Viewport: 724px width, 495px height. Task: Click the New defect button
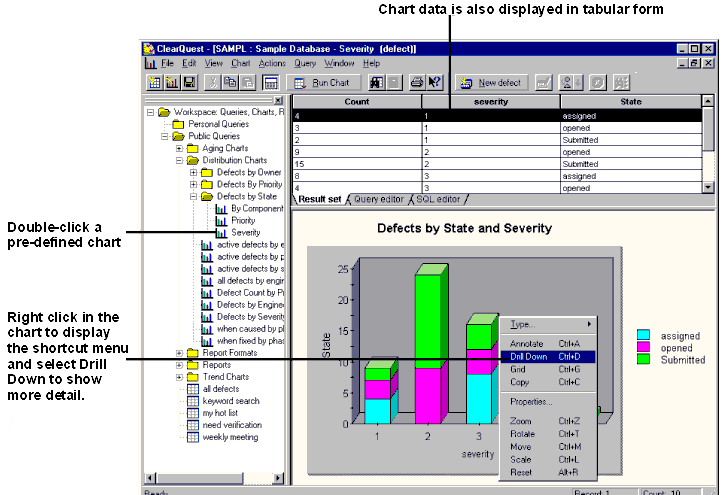click(492, 83)
